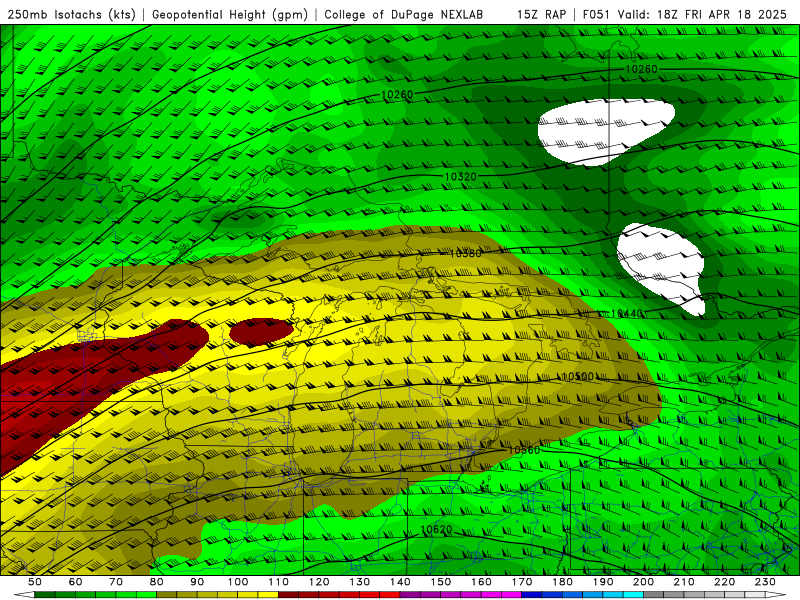Click the 90 value on the color scale
This screenshot has height=600, width=800.
click(x=197, y=582)
